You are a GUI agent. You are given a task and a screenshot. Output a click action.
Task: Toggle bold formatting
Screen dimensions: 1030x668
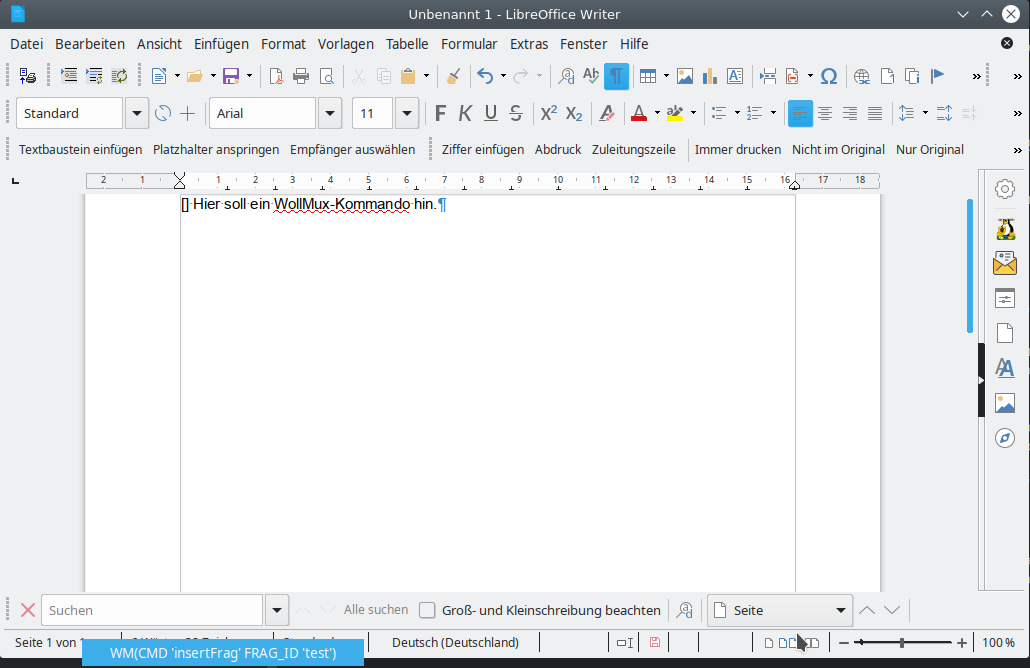(440, 113)
